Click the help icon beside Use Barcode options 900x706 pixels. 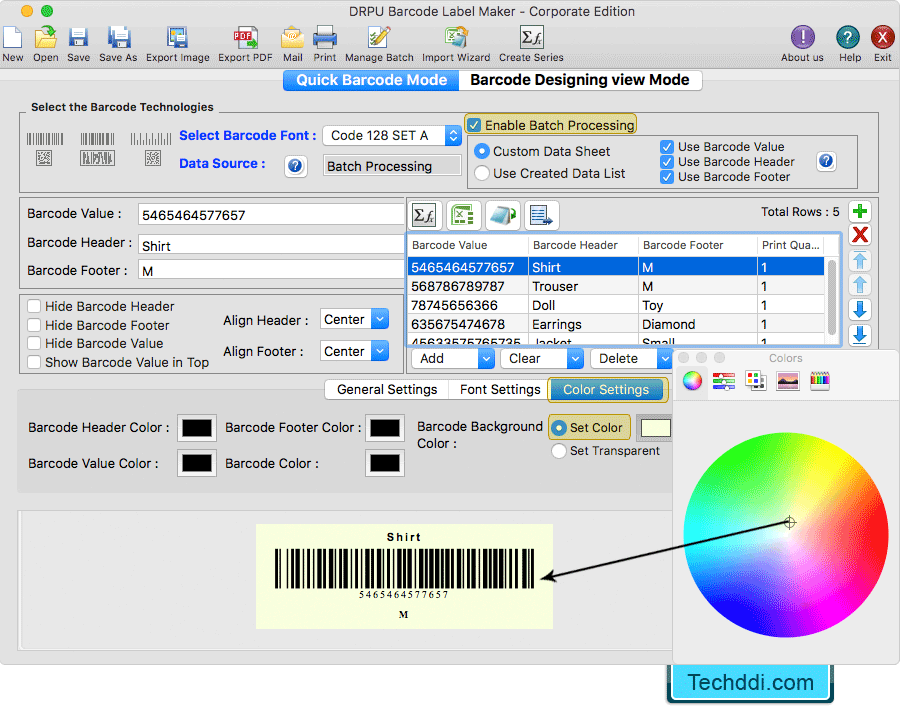[x=826, y=161]
